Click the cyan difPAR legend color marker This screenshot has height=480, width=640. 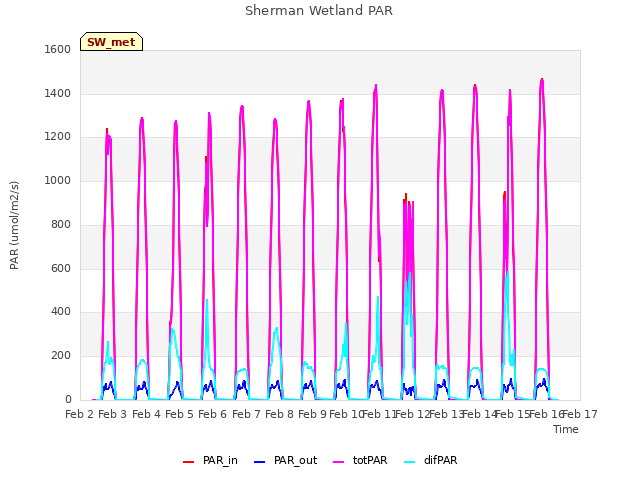coord(409,462)
